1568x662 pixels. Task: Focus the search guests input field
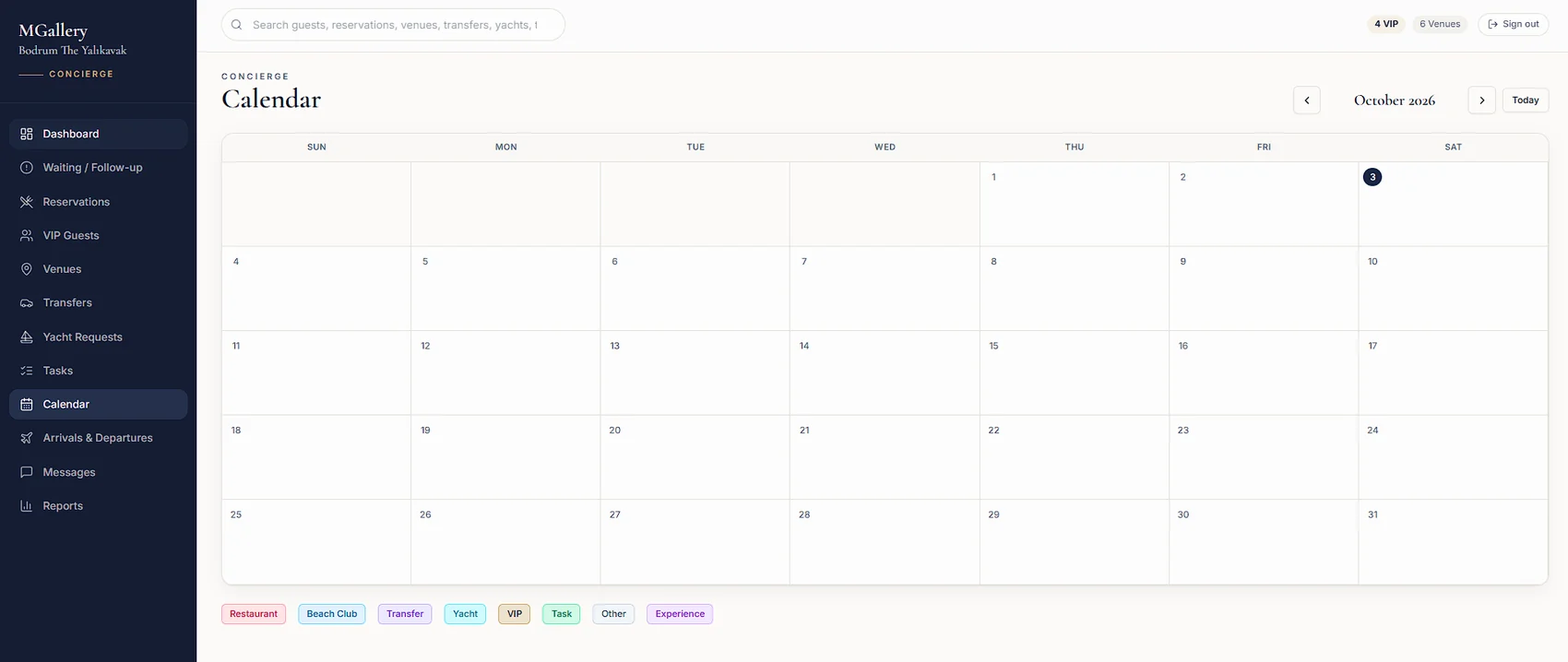pyautogui.click(x=394, y=25)
